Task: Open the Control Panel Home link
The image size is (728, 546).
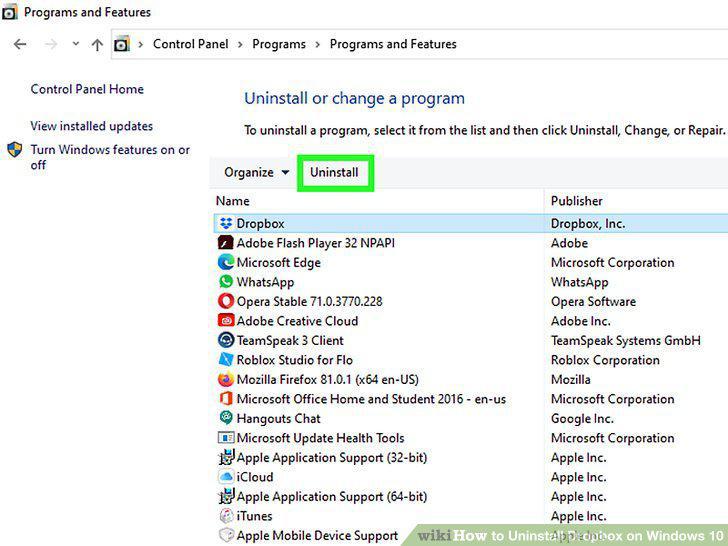Action: click(x=87, y=89)
